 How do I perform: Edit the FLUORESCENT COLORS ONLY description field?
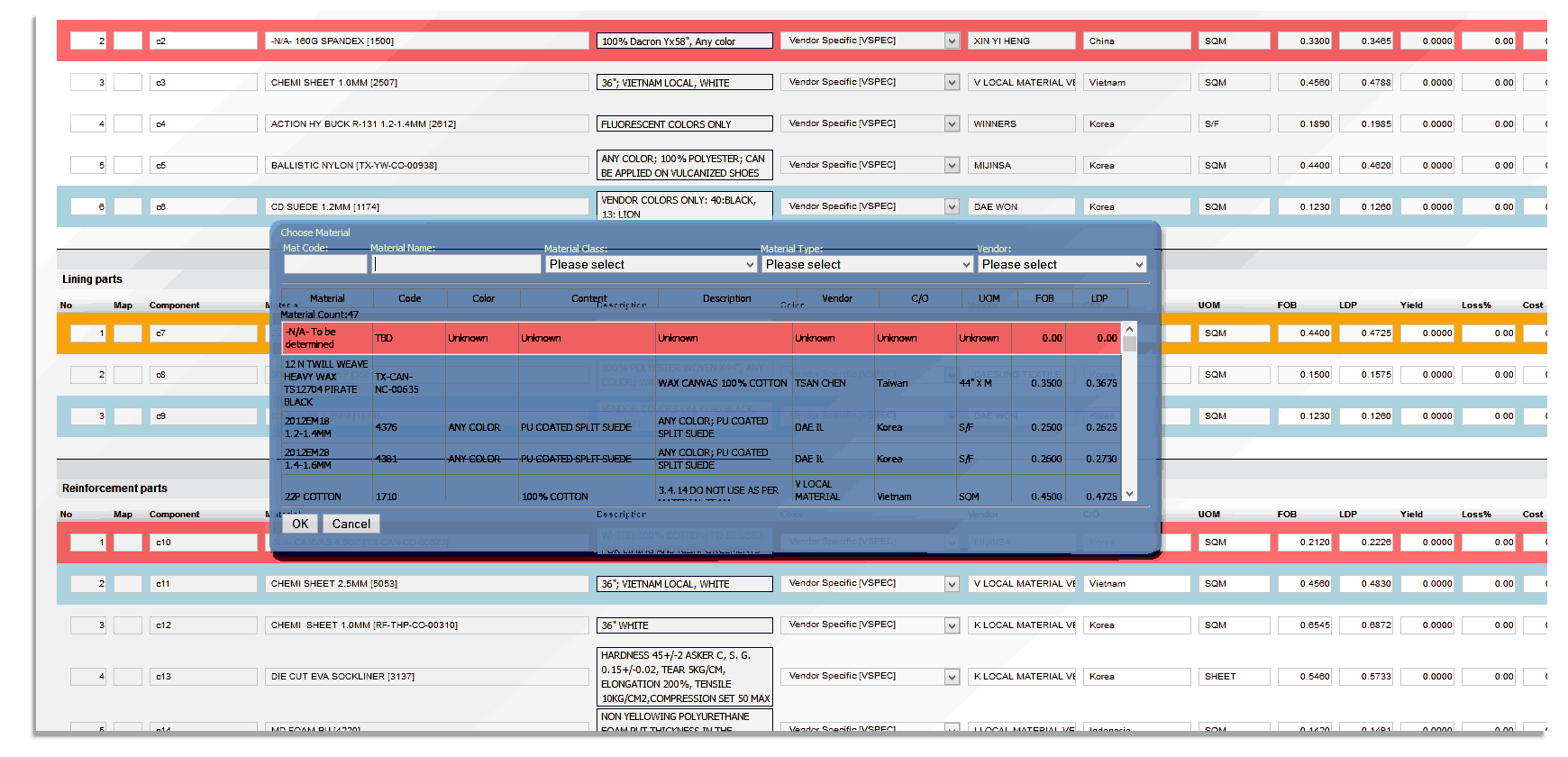[x=685, y=123]
